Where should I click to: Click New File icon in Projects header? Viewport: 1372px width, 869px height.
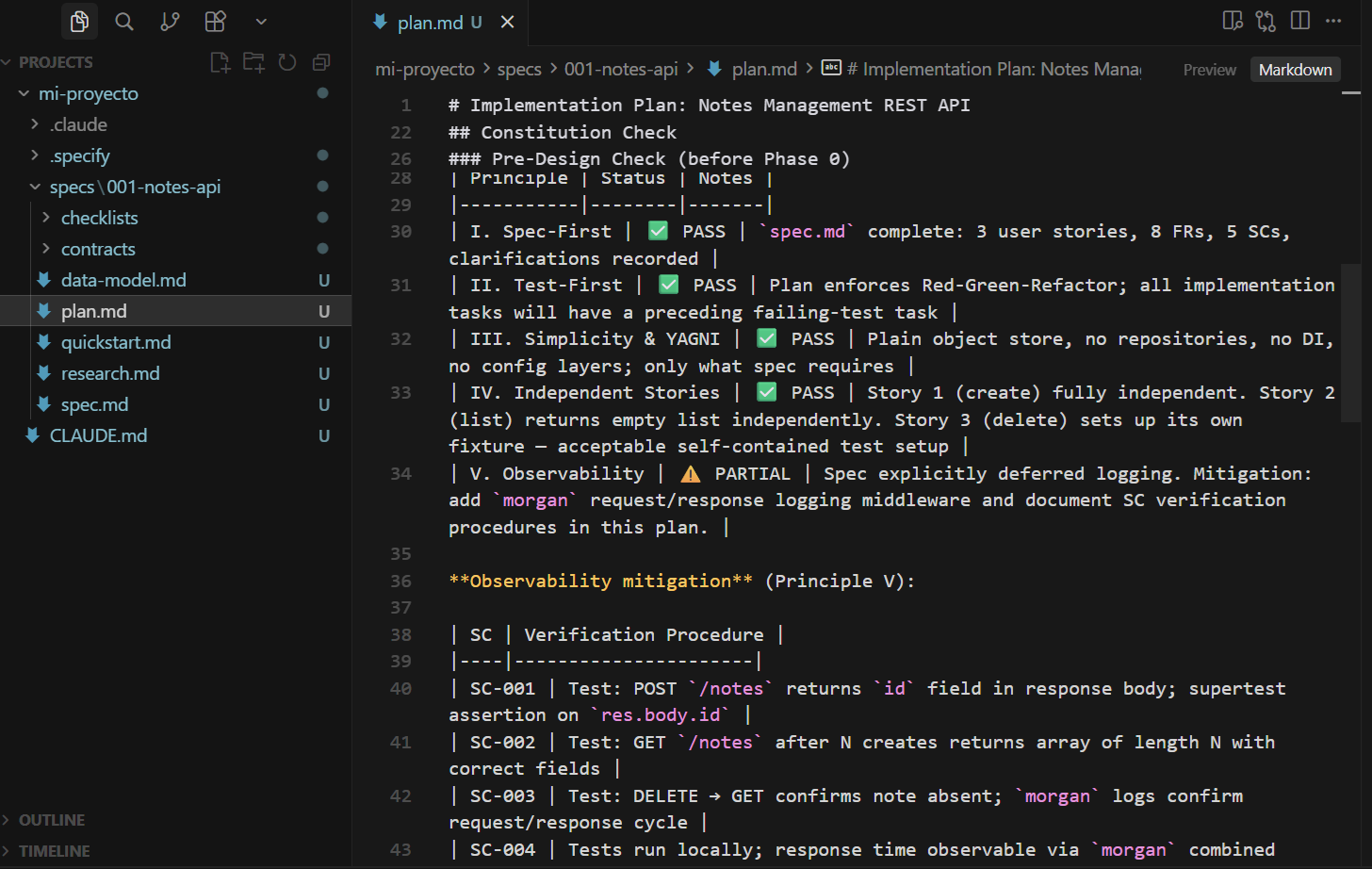[x=220, y=62]
